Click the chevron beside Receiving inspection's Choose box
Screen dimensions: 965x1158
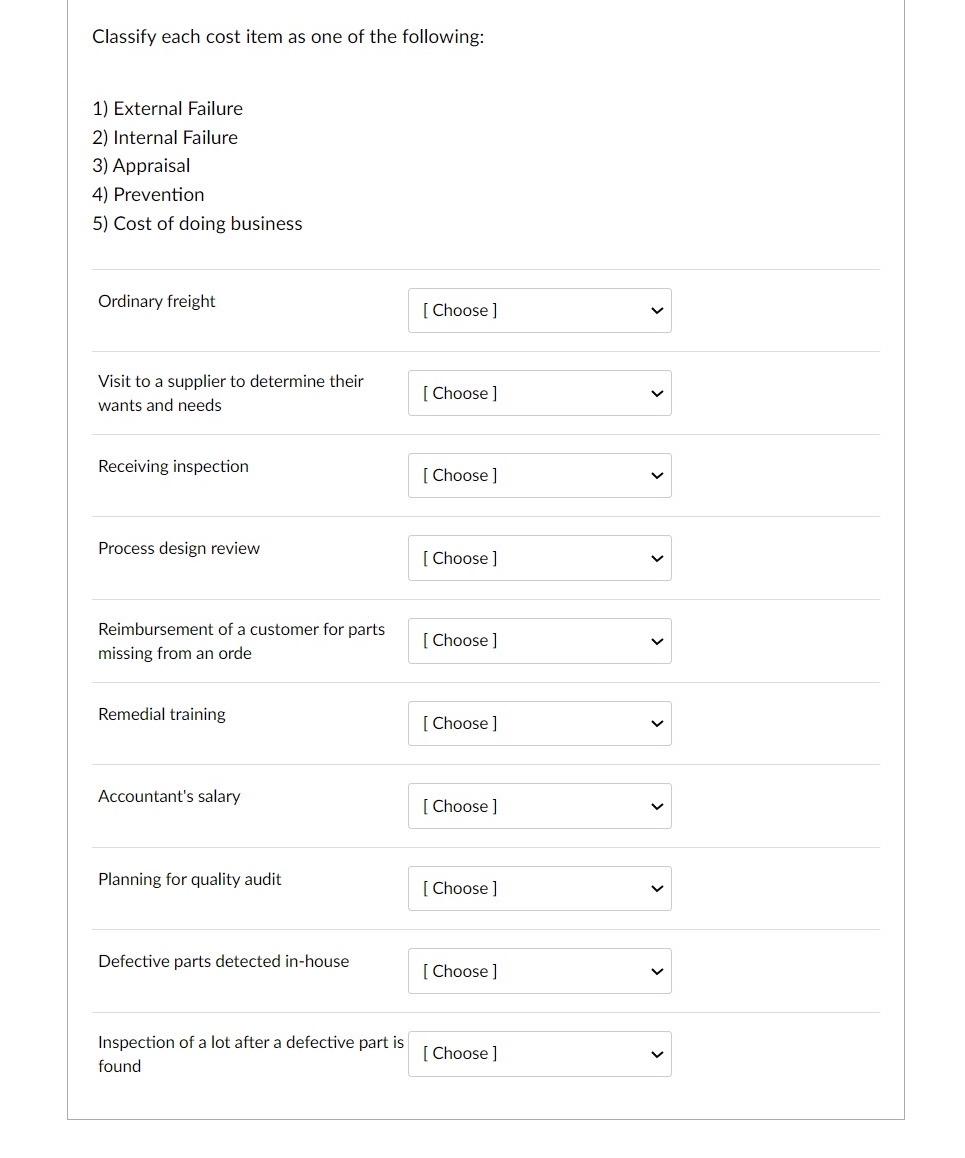pyautogui.click(x=656, y=475)
